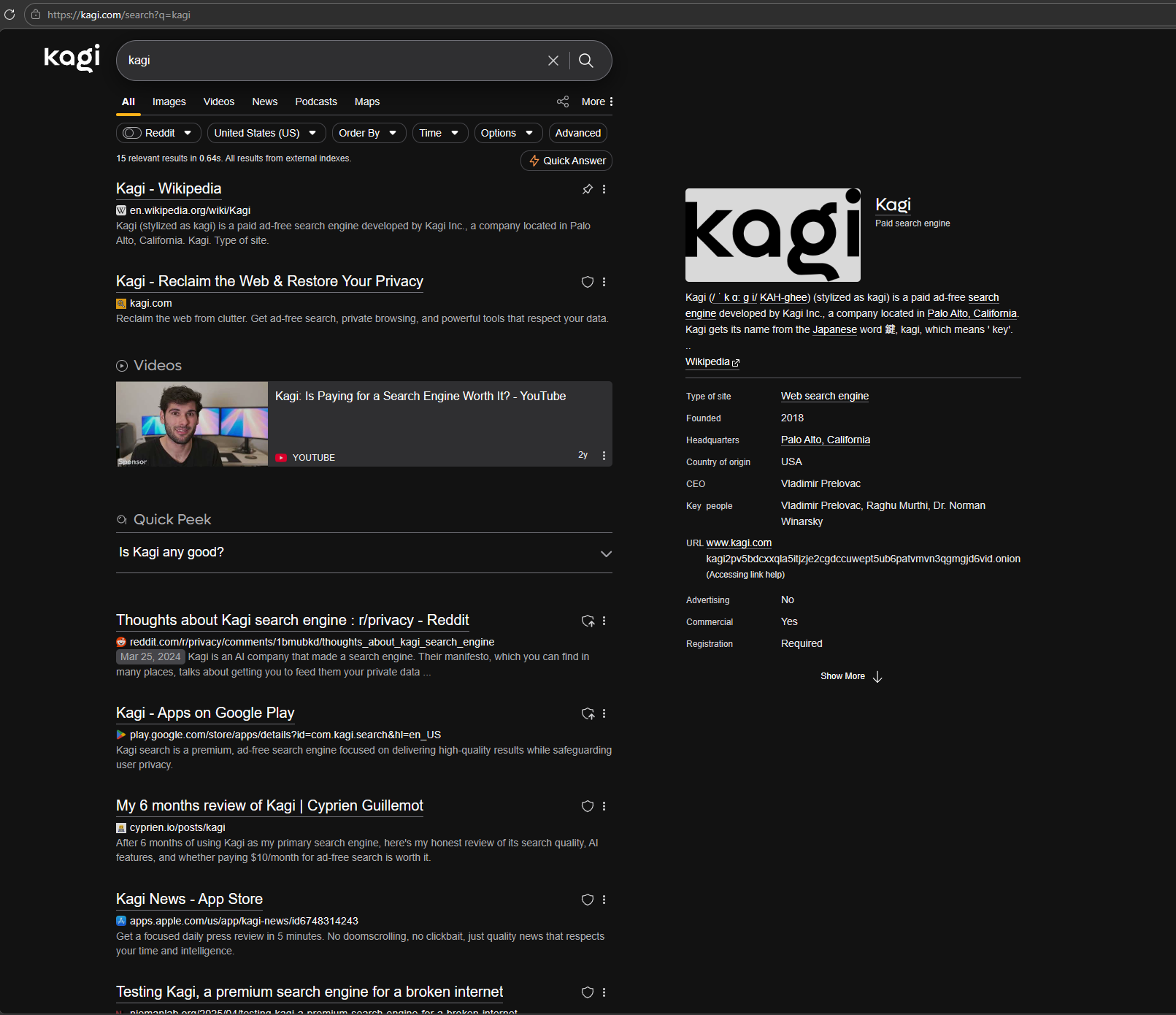Open the site information lock icon

point(36,15)
